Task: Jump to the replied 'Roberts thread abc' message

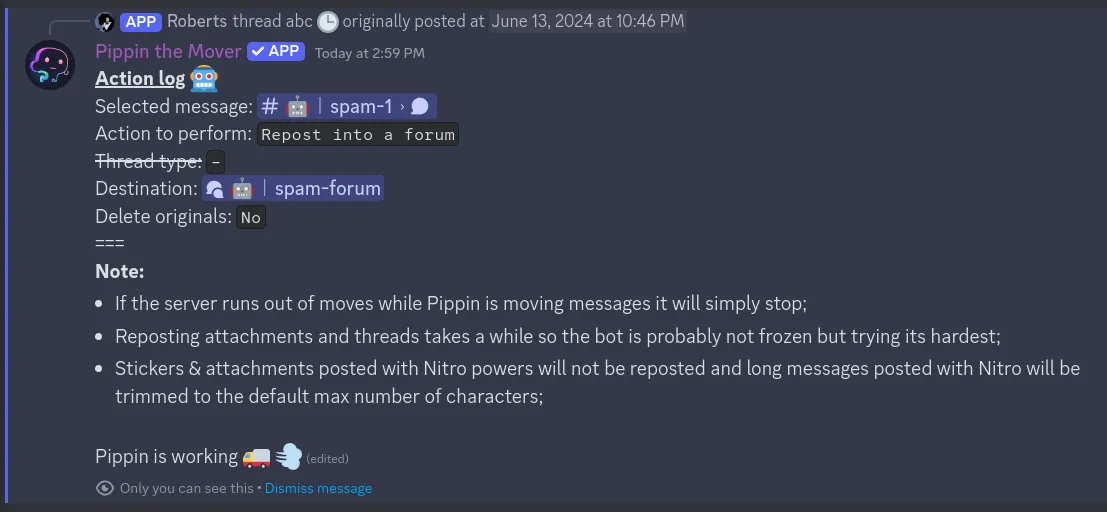Action: (x=239, y=21)
